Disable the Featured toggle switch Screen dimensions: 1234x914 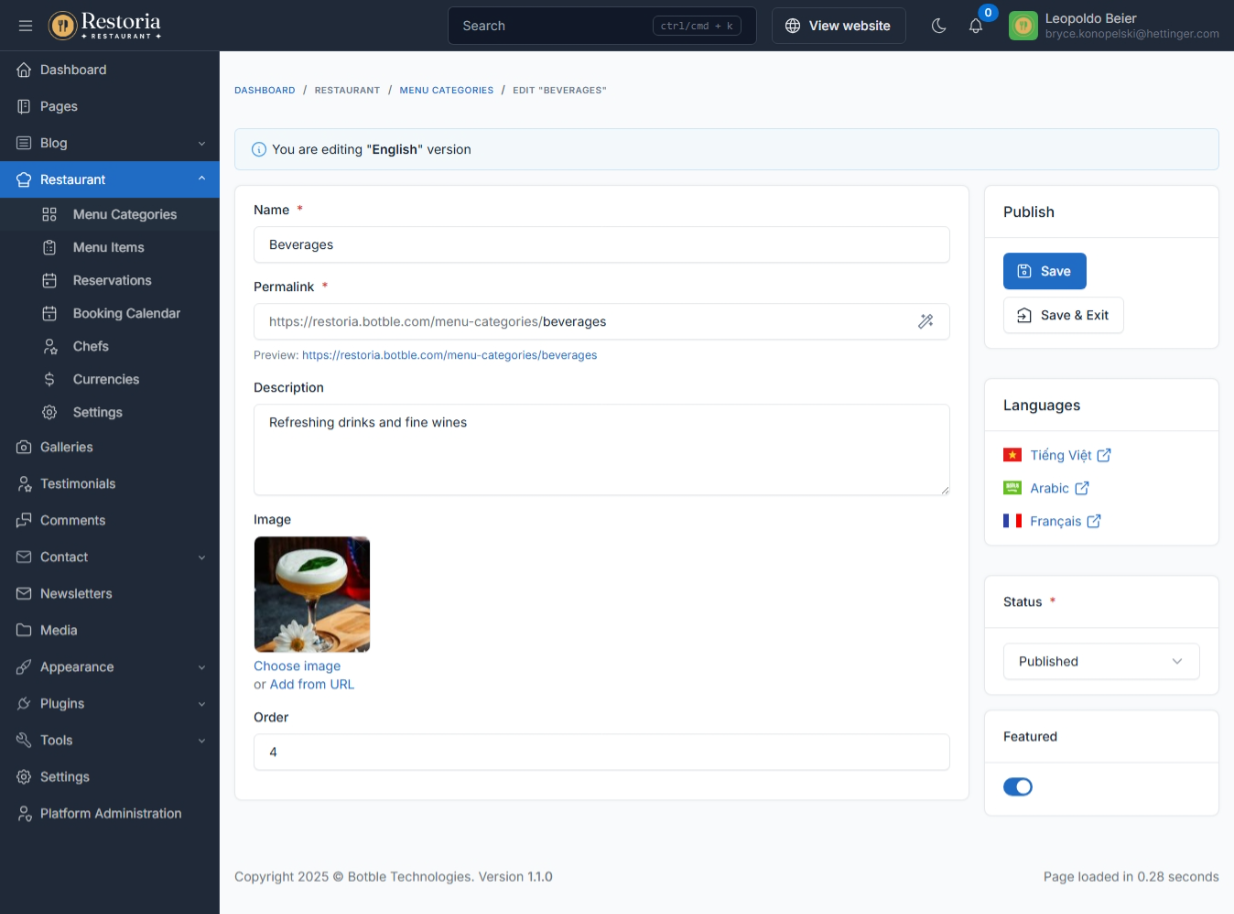1018,787
